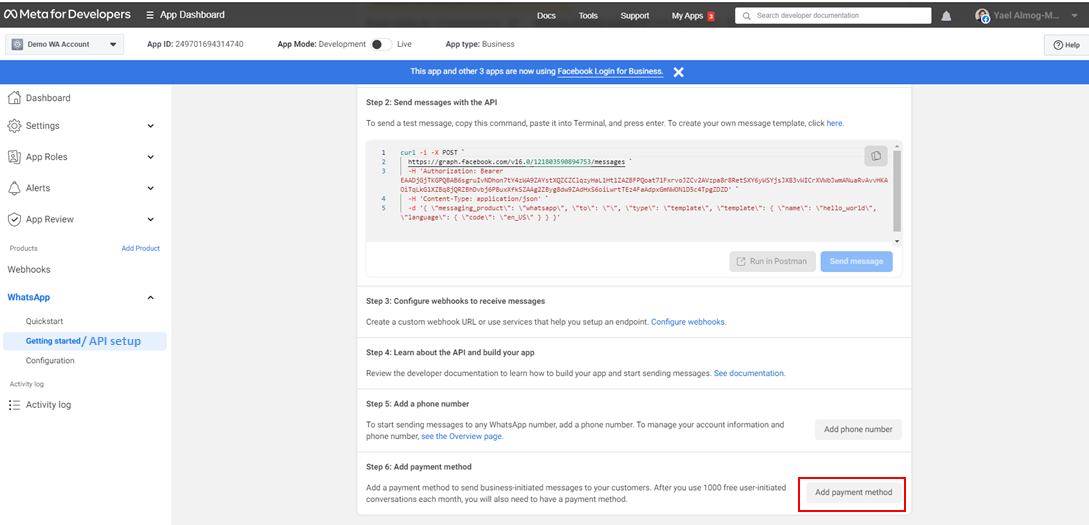Click Run in Postman button
This screenshot has height=525, width=1089.
pyautogui.click(x=772, y=261)
